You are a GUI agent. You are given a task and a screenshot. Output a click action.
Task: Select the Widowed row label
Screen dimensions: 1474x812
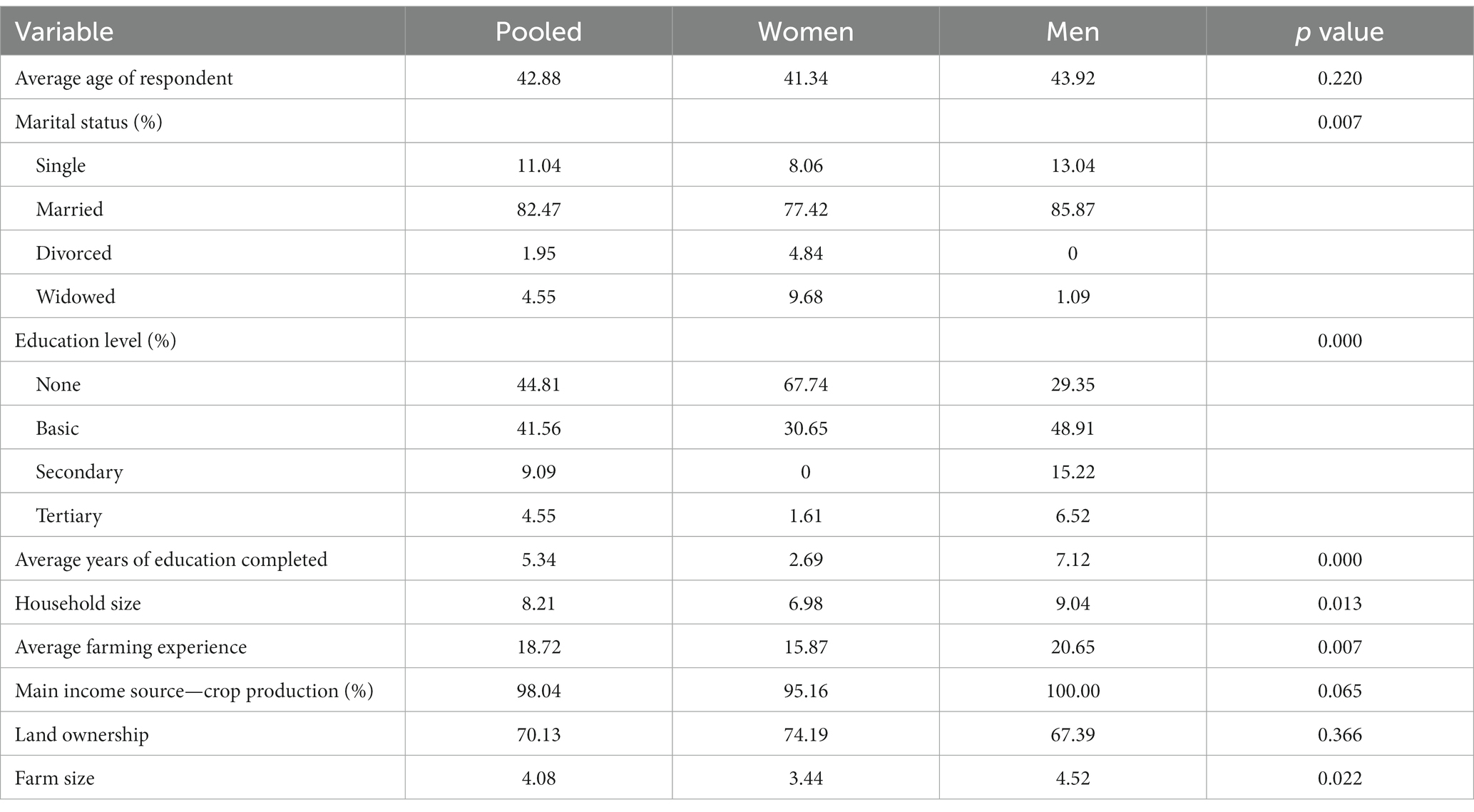(x=76, y=297)
